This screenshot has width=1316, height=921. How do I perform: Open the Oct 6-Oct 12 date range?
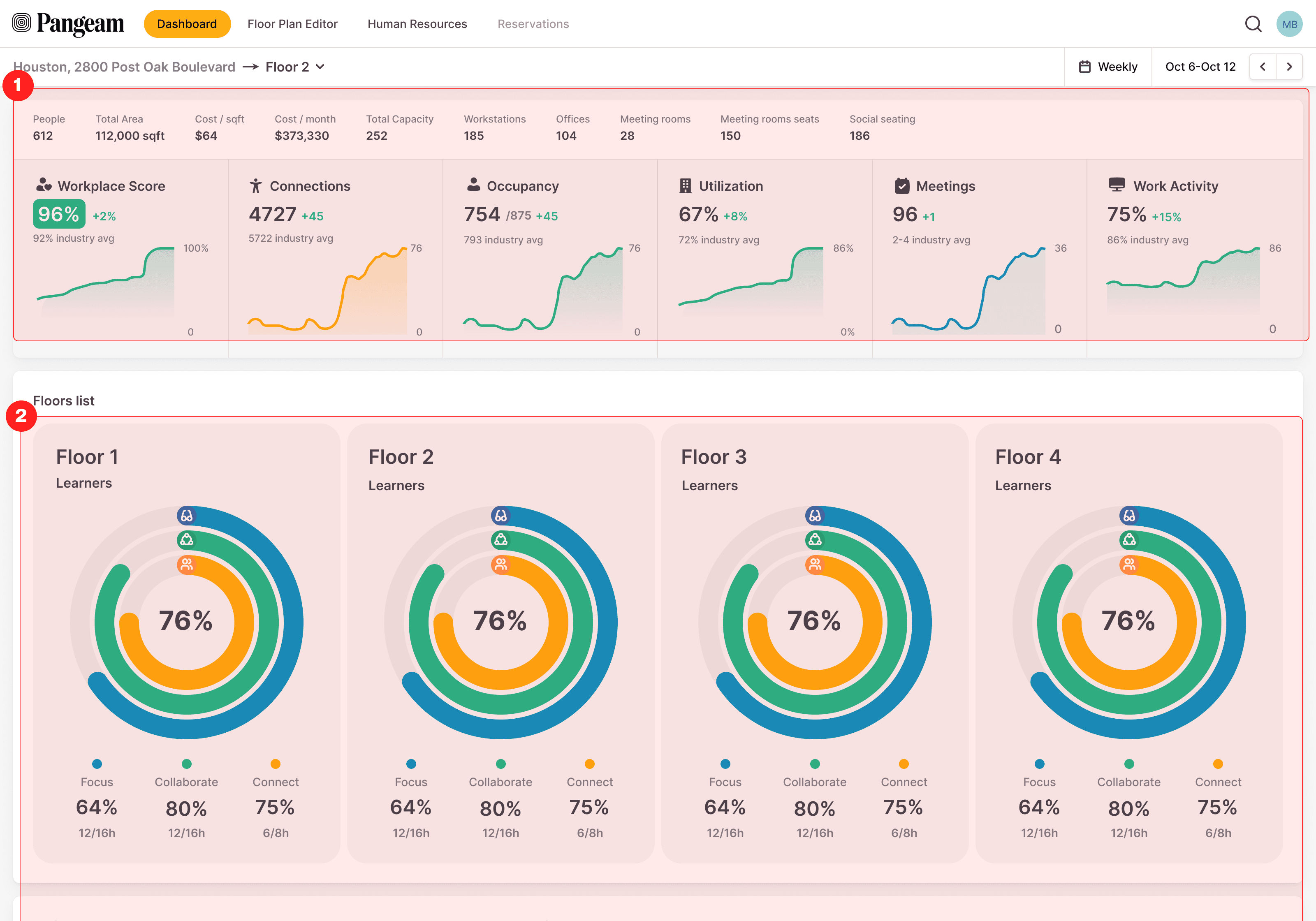(1200, 67)
